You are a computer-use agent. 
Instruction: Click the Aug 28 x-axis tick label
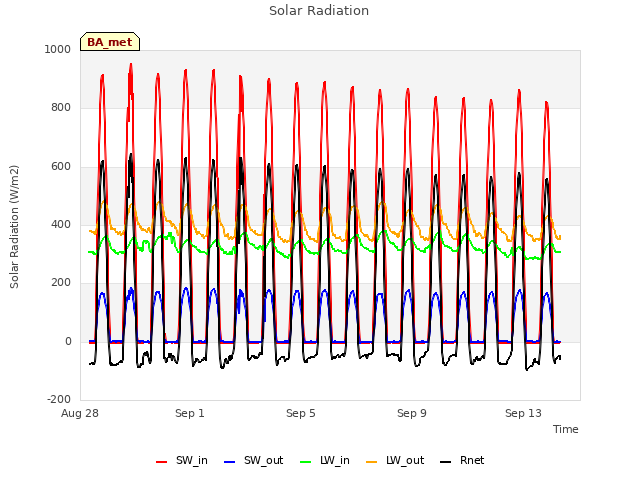pos(80,413)
